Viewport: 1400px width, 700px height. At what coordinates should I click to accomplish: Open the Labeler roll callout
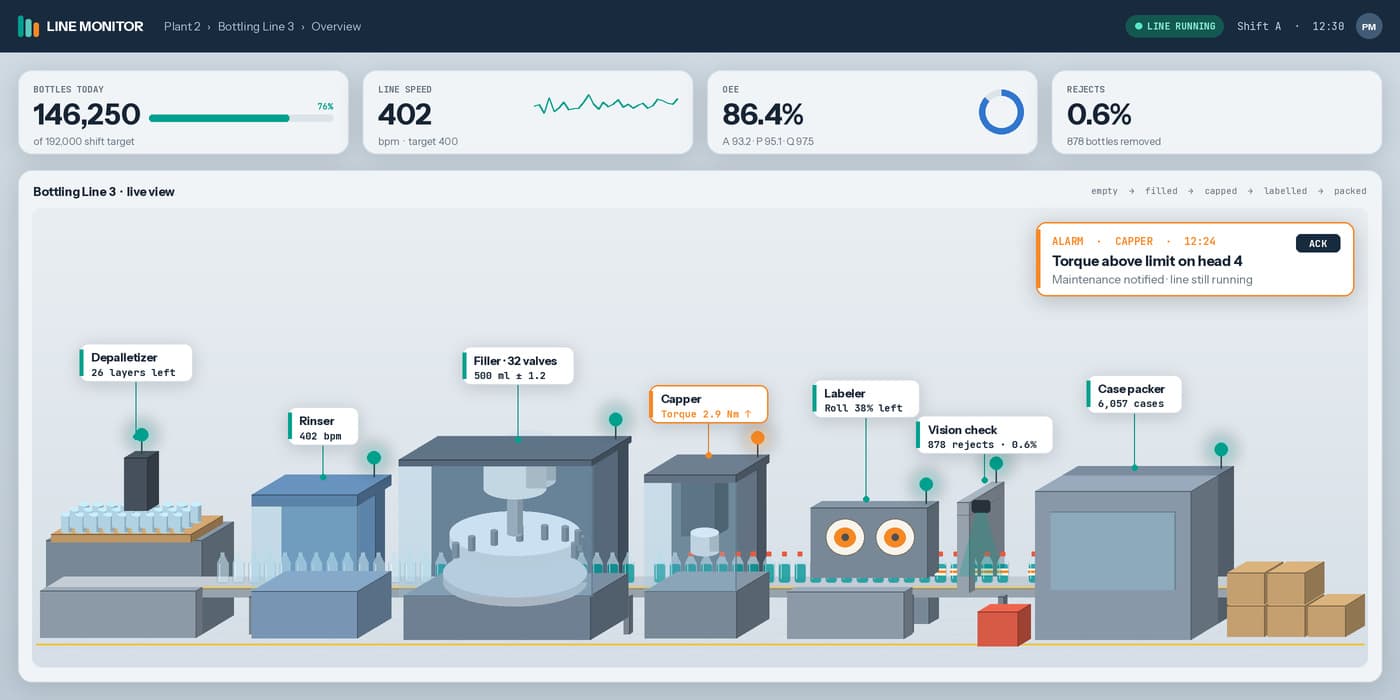(x=866, y=399)
